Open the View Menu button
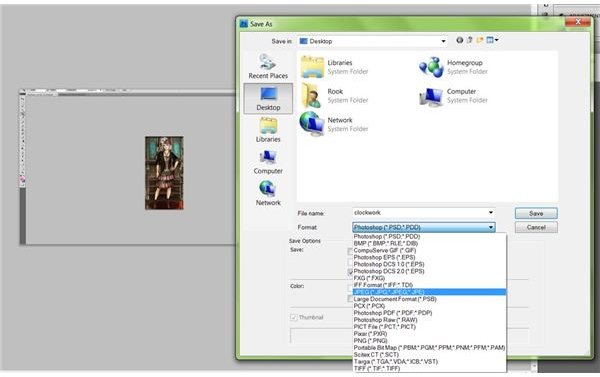Viewport: 600px width, 377px height. pyautogui.click(x=492, y=40)
